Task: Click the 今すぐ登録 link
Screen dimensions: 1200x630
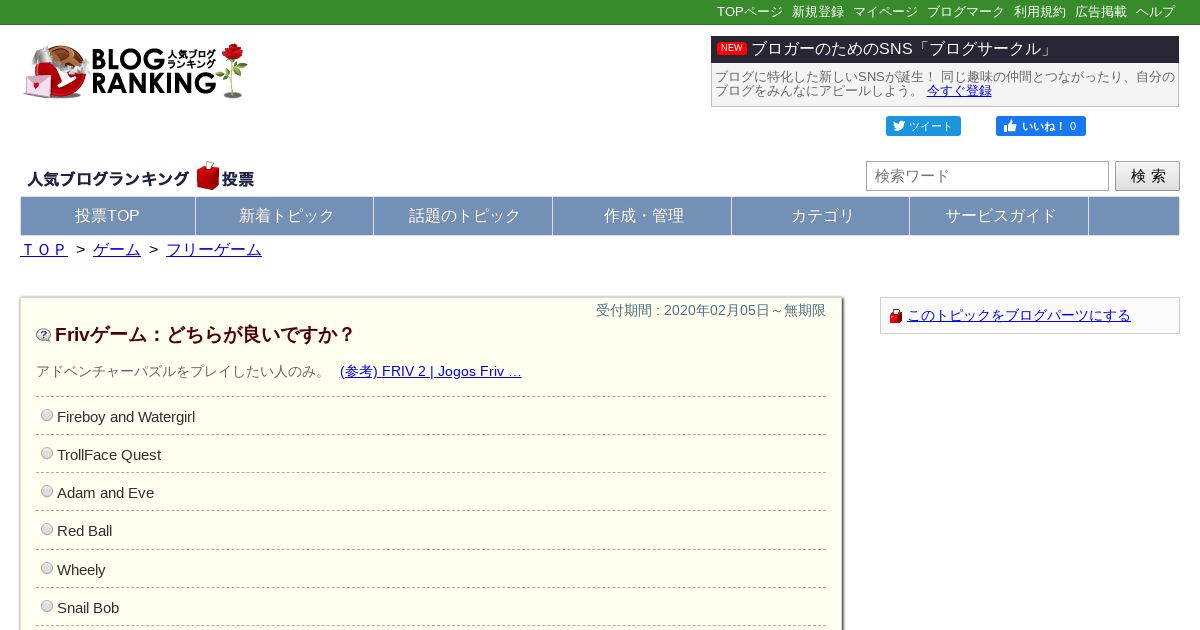Action: pos(959,91)
